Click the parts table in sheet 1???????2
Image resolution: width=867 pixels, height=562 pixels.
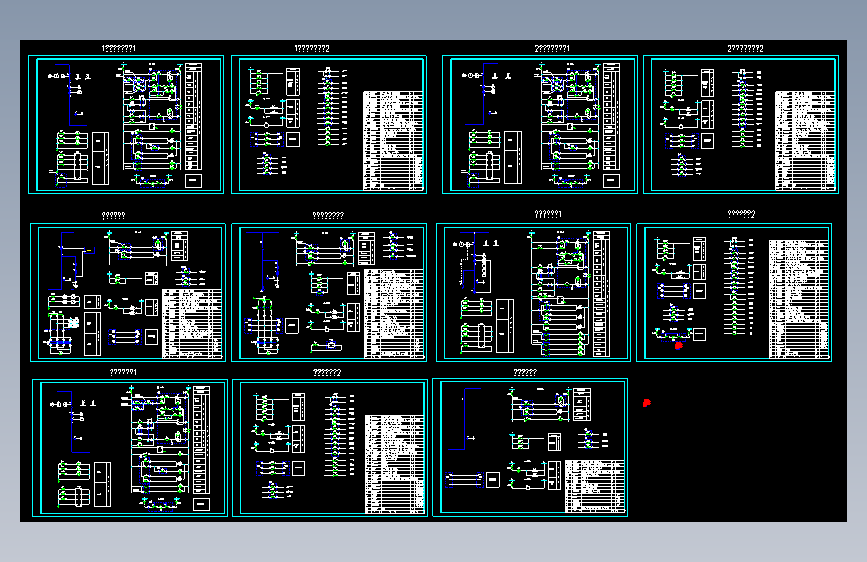pyautogui.click(x=393, y=141)
